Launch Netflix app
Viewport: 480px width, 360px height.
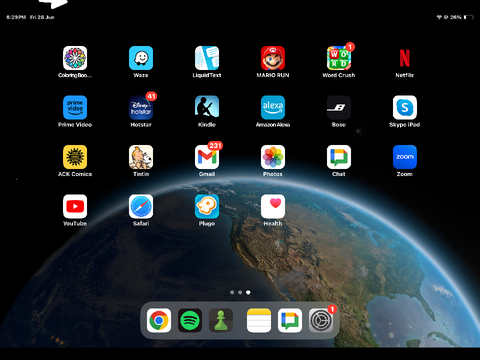pos(405,58)
